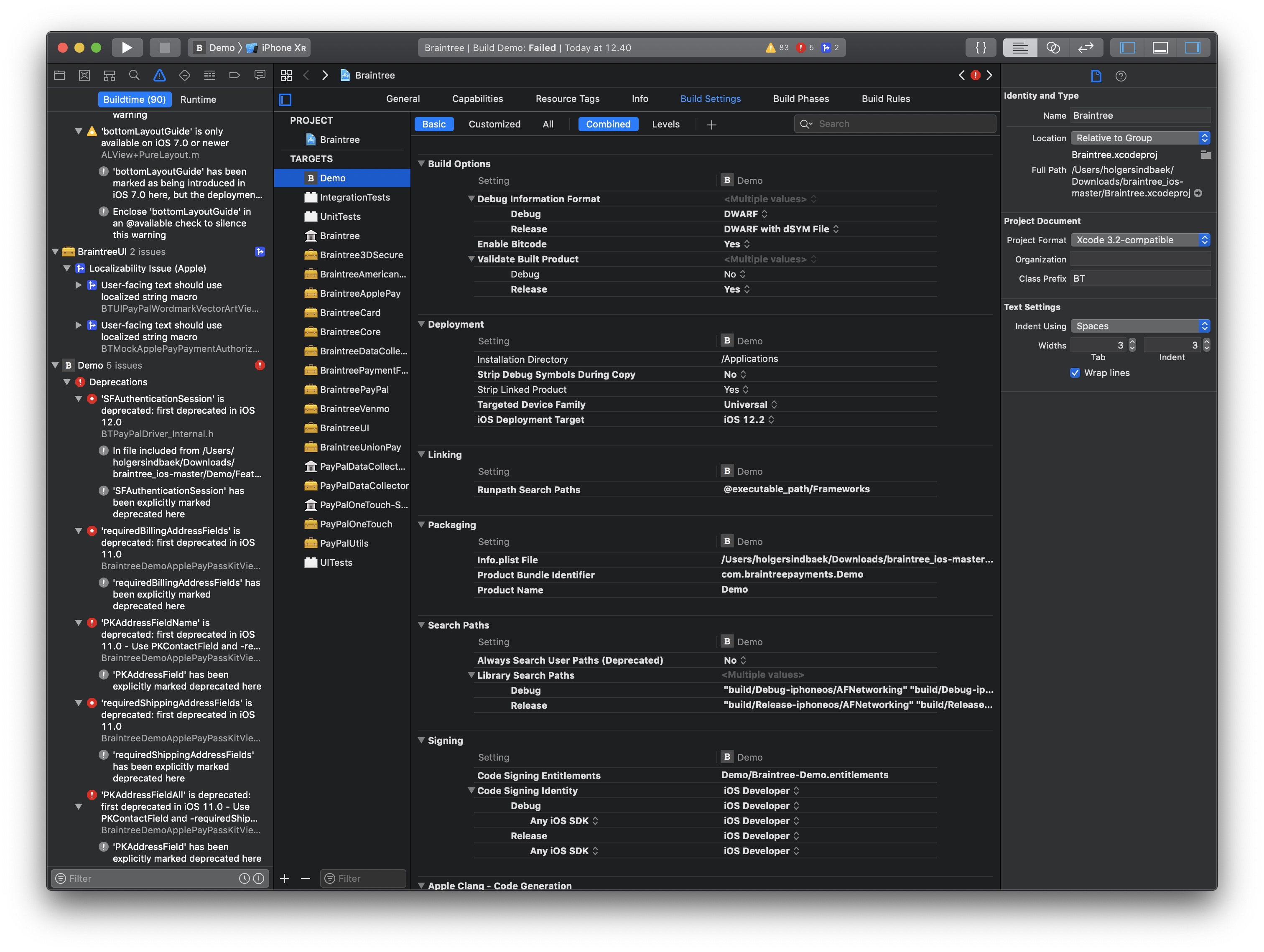
Task: Select the Buildtime (90) issues filter
Action: tap(134, 99)
